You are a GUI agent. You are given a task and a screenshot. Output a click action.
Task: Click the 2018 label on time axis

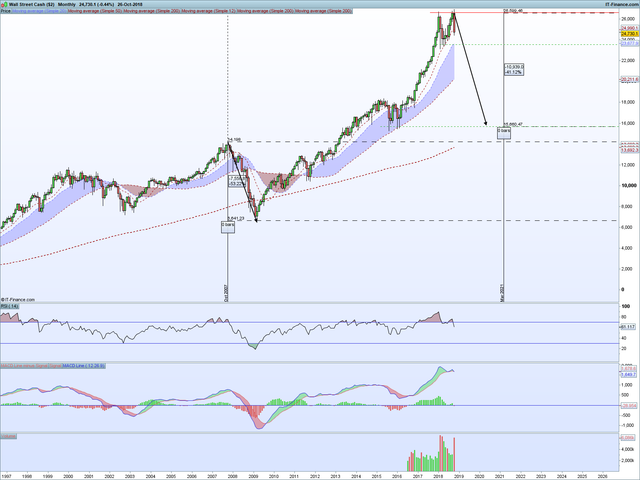(x=438, y=476)
